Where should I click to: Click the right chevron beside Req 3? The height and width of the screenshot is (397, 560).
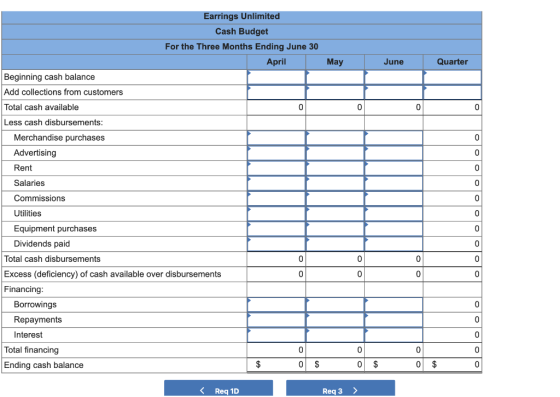tap(355, 390)
